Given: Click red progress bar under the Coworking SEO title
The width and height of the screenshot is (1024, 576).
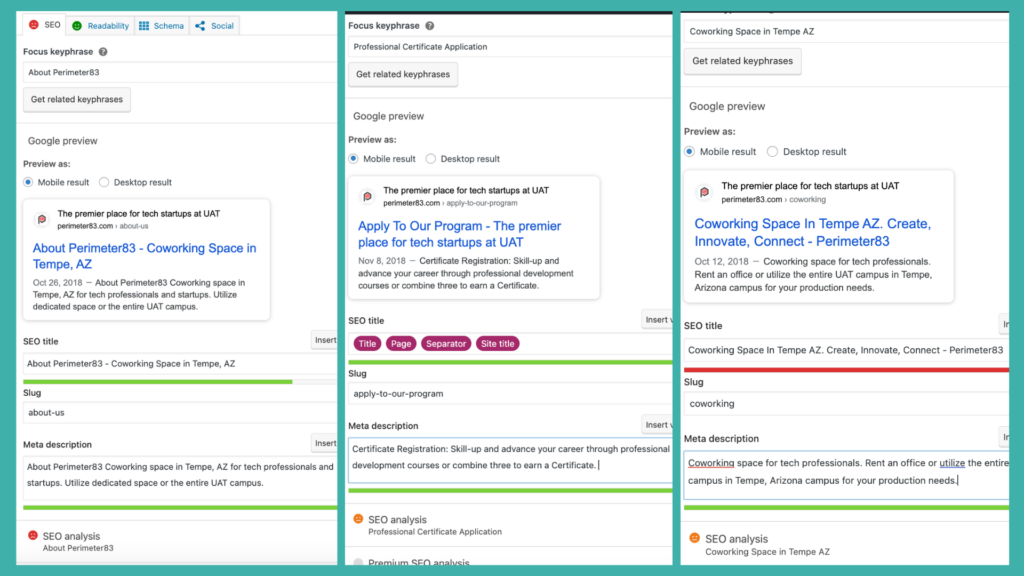Looking at the screenshot, I should point(846,370).
